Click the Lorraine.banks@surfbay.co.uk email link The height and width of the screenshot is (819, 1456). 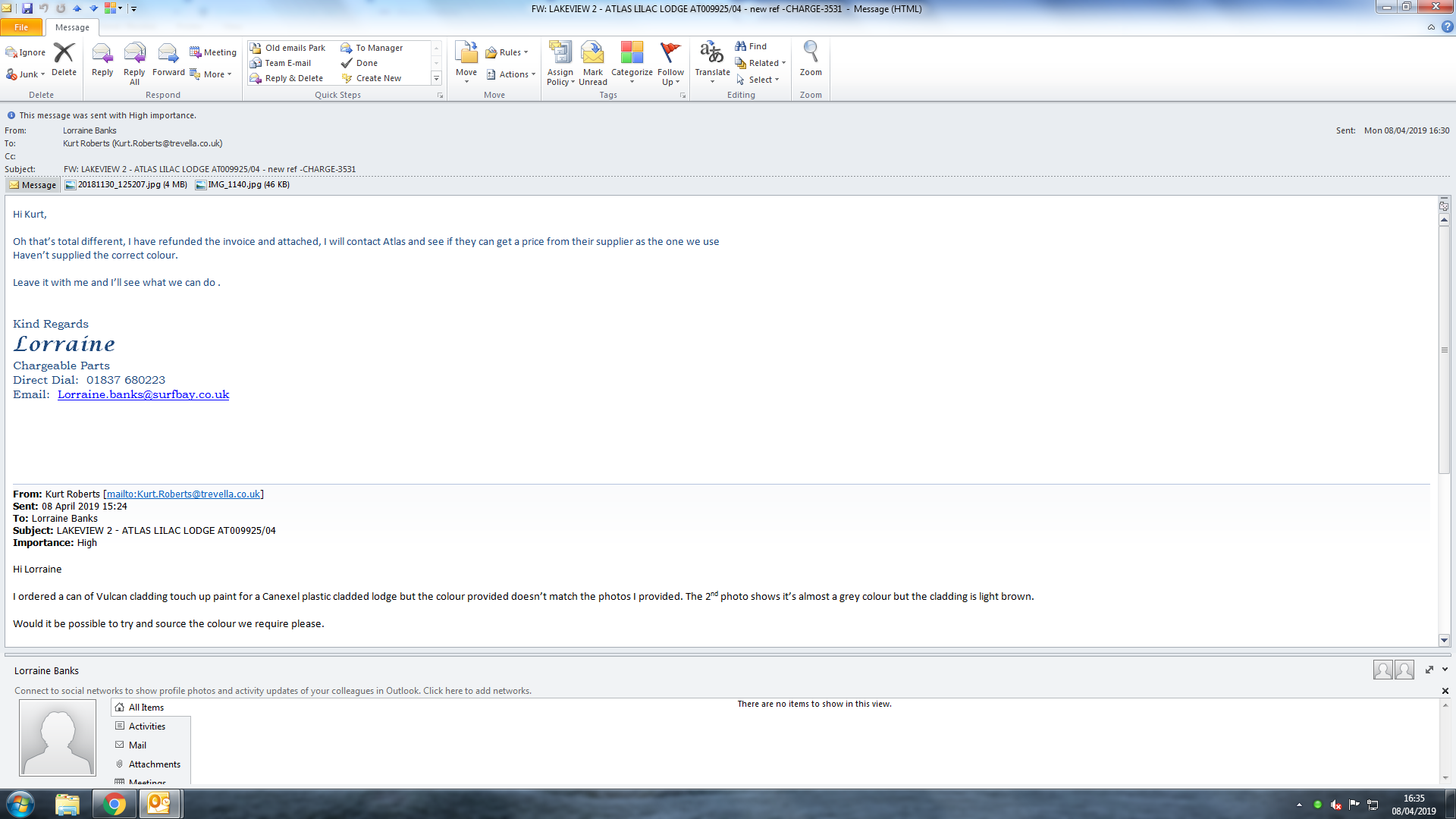click(x=143, y=394)
